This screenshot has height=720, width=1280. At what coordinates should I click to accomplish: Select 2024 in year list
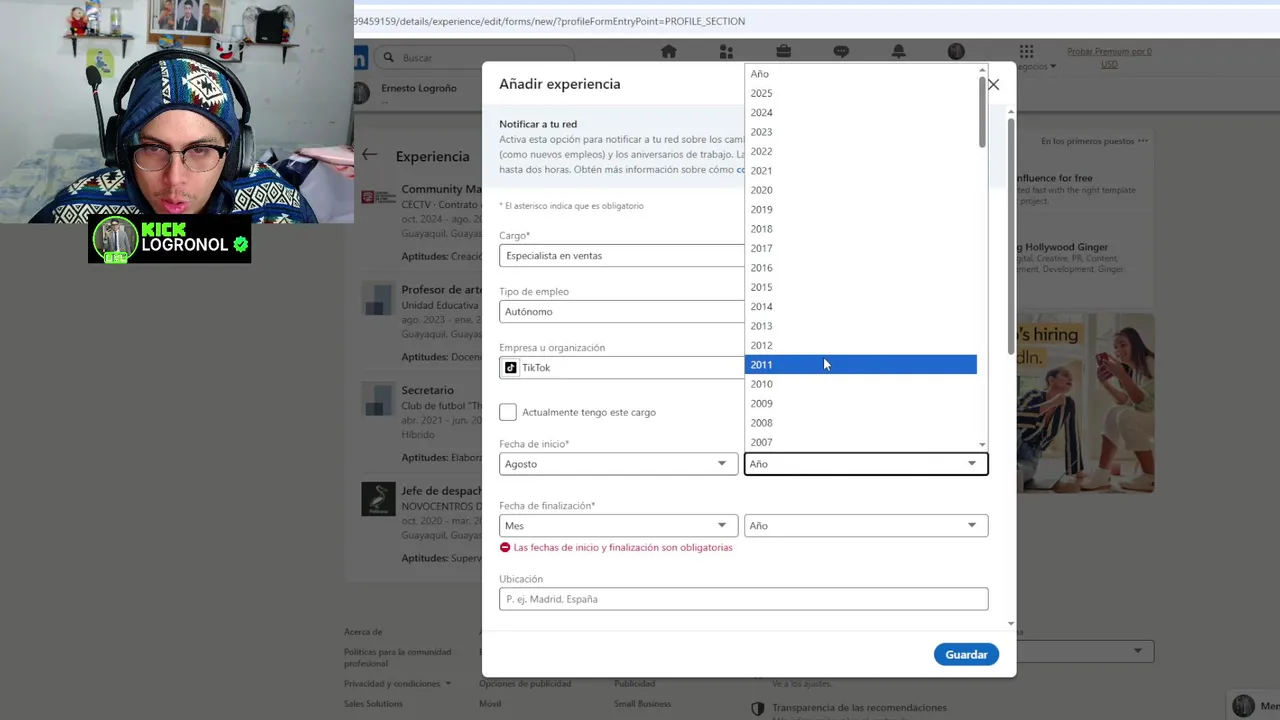point(861,113)
